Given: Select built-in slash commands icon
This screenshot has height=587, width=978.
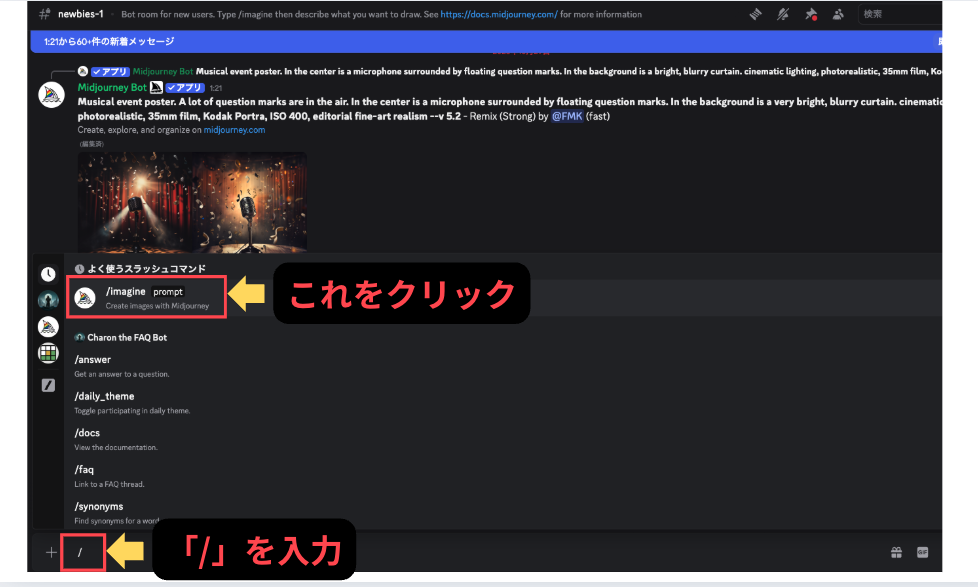Looking at the screenshot, I should click(48, 385).
